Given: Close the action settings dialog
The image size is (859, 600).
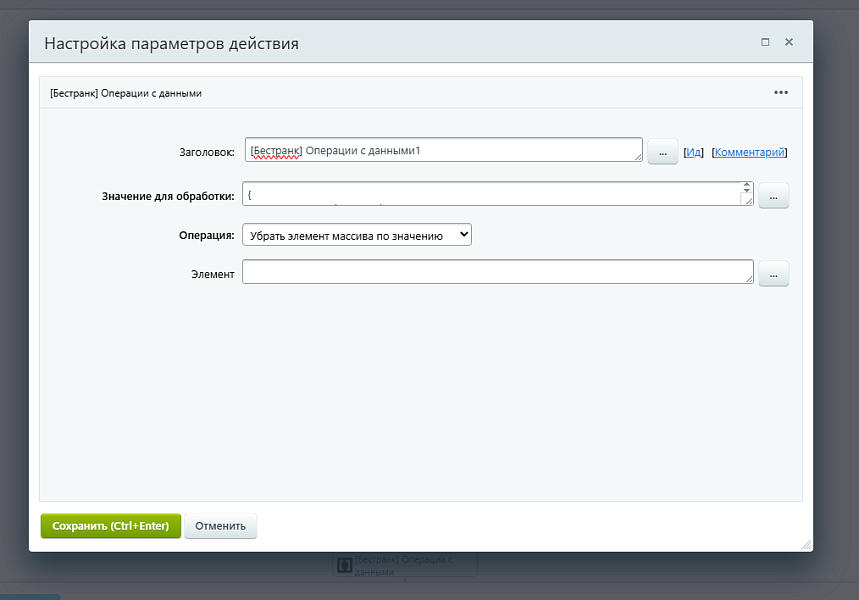Looking at the screenshot, I should pos(789,43).
